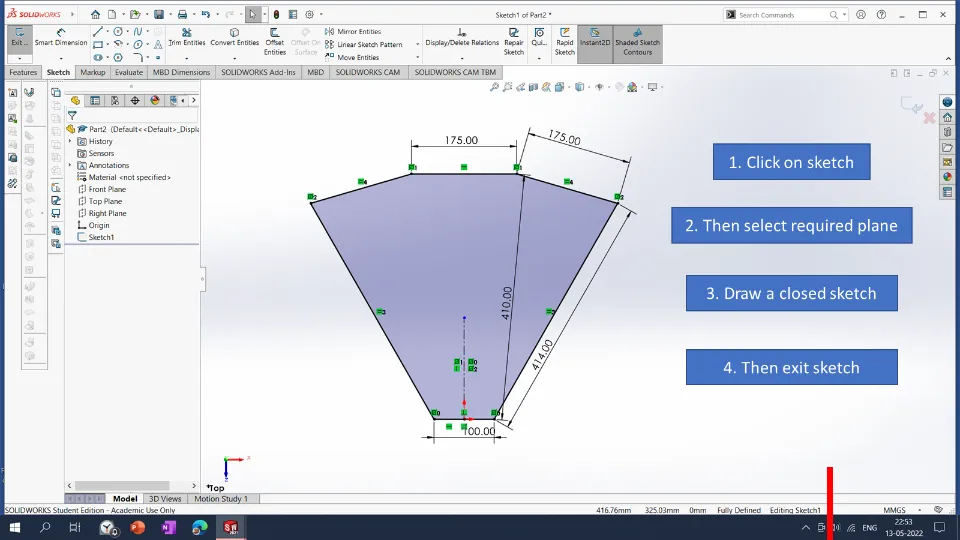Select Front Plane in the feature tree
Screen dimensions: 960x540
(102, 189)
